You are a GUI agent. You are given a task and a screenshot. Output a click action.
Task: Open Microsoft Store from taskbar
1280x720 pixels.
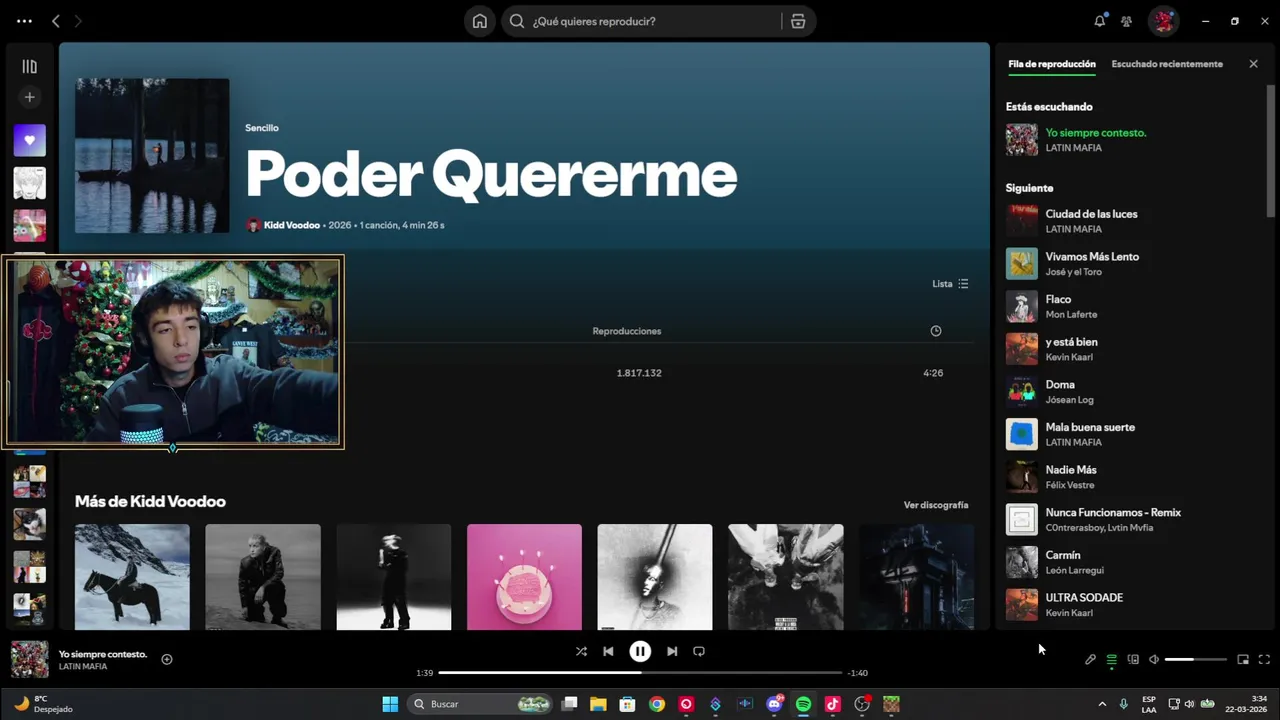pyautogui.click(x=627, y=704)
